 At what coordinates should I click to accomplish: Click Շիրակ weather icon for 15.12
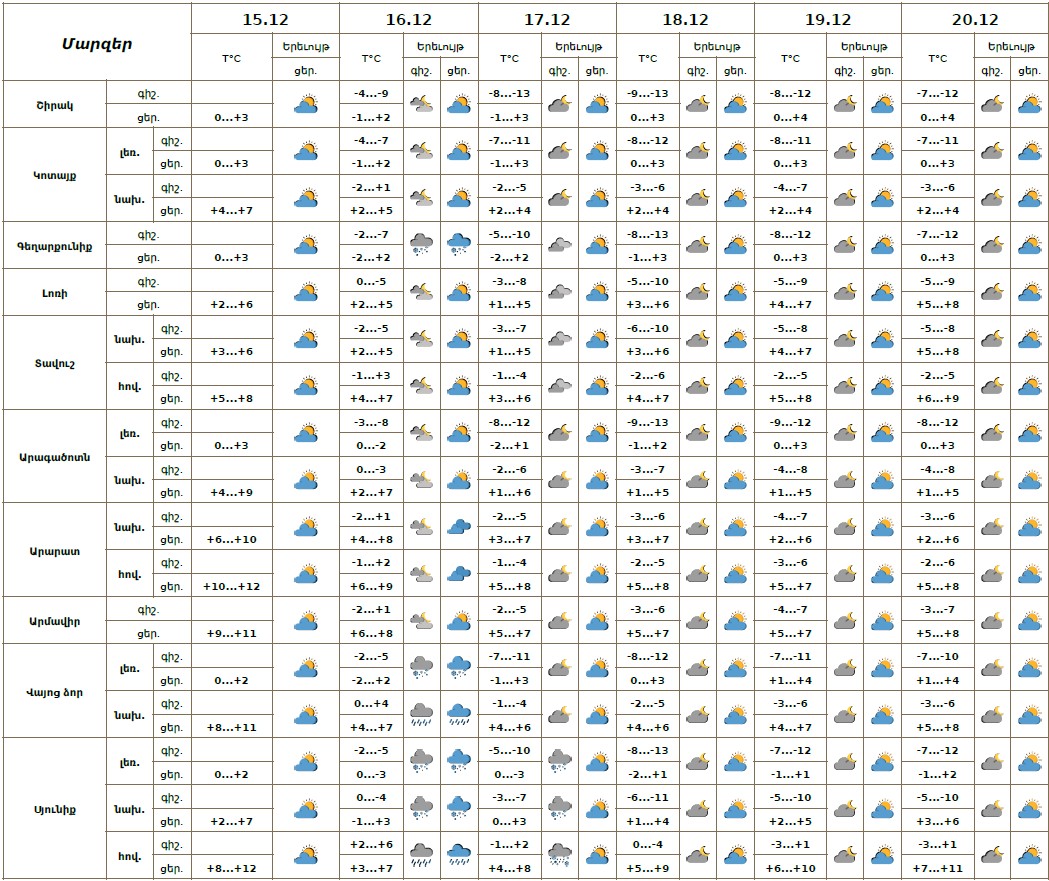pos(306,104)
